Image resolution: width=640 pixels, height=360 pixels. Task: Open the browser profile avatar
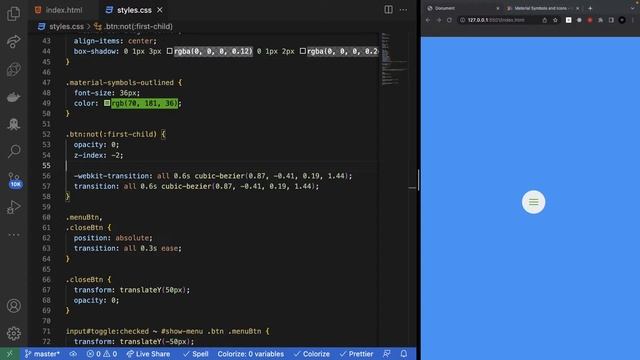point(622,20)
